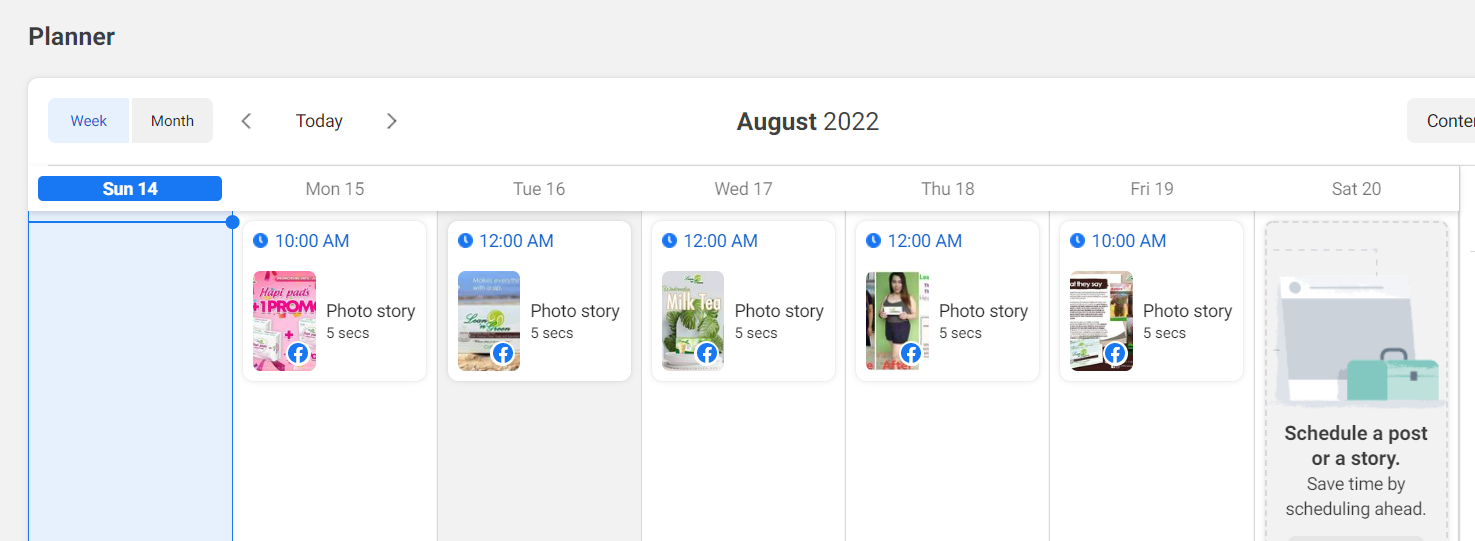The image size is (1475, 541).
Task: Click Facebook badge on Hapi pads story
Action: click(298, 353)
